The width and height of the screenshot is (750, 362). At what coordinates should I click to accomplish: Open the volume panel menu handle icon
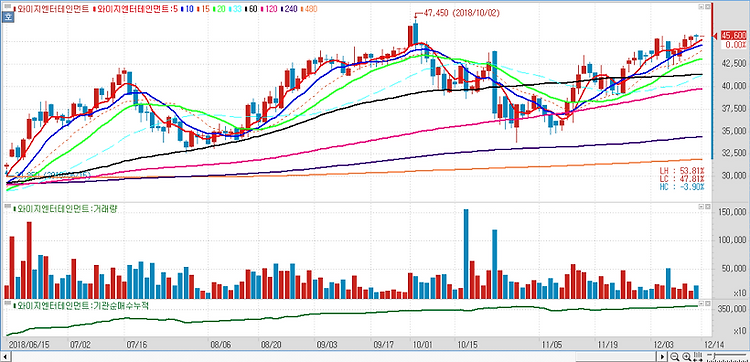[x=7, y=207]
